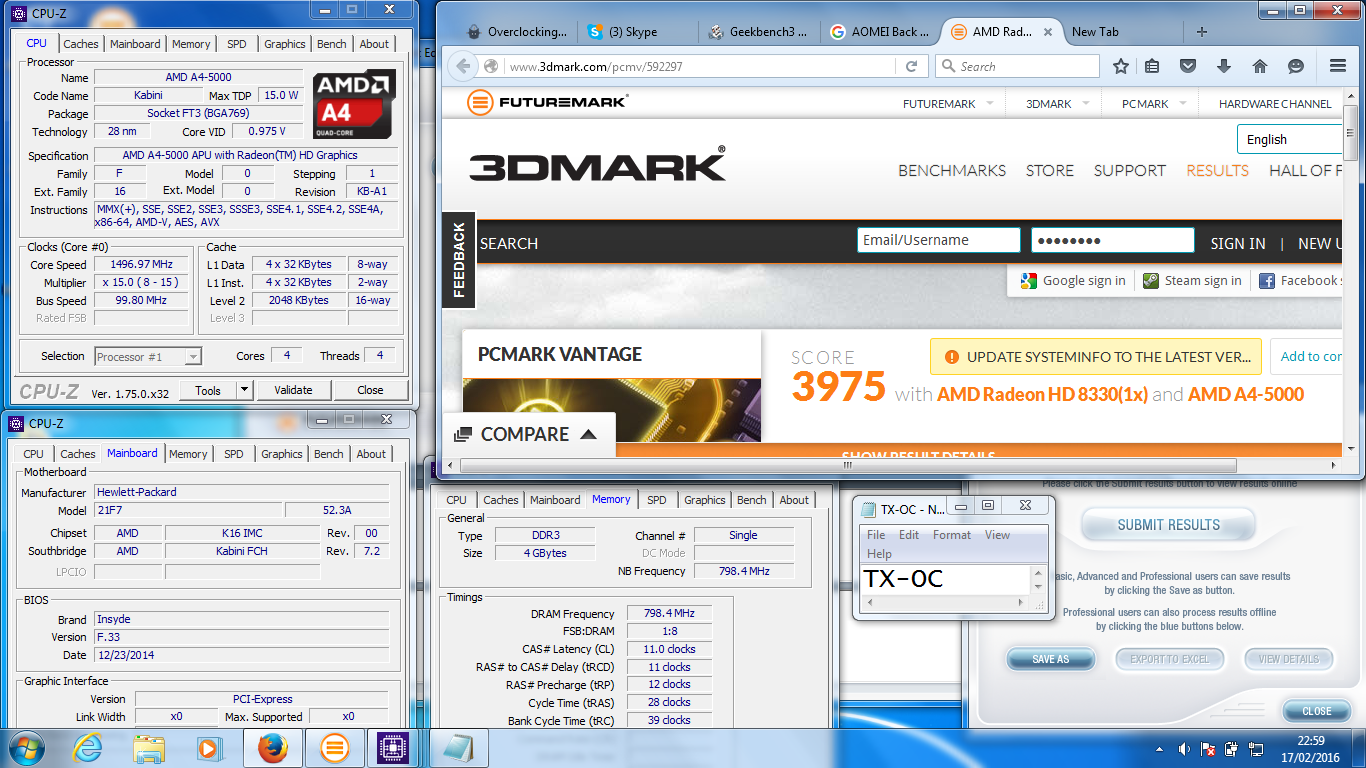Switch to Futuremark orange taskbar icon
This screenshot has height=768, width=1366.
point(333,748)
